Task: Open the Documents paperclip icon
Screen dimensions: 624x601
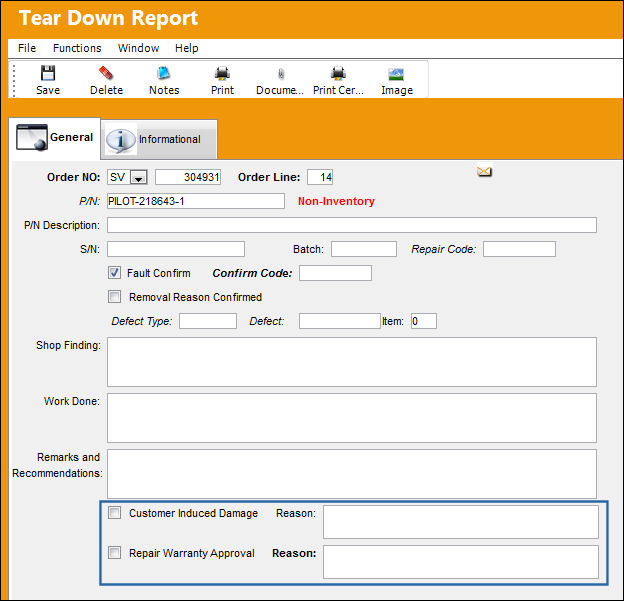Action: point(281,74)
